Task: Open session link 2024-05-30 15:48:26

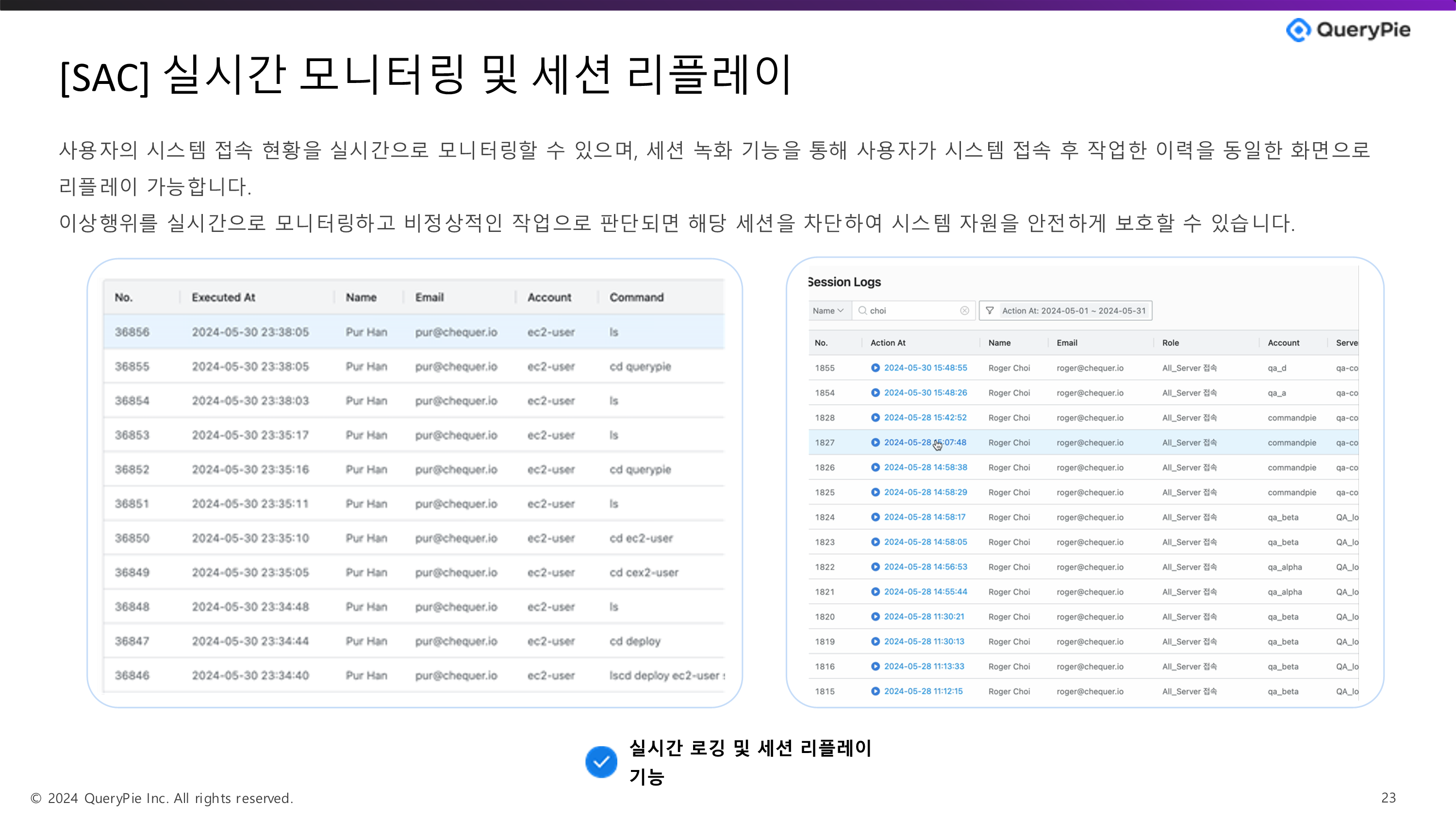Action: point(925,393)
